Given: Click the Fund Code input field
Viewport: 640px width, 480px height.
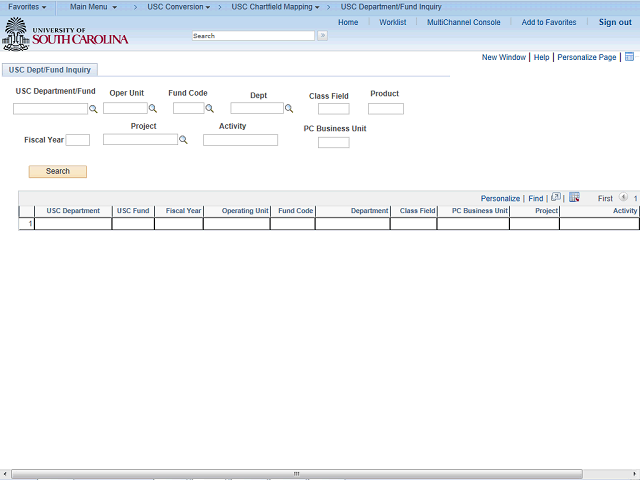Looking at the screenshot, I should click(189, 108).
